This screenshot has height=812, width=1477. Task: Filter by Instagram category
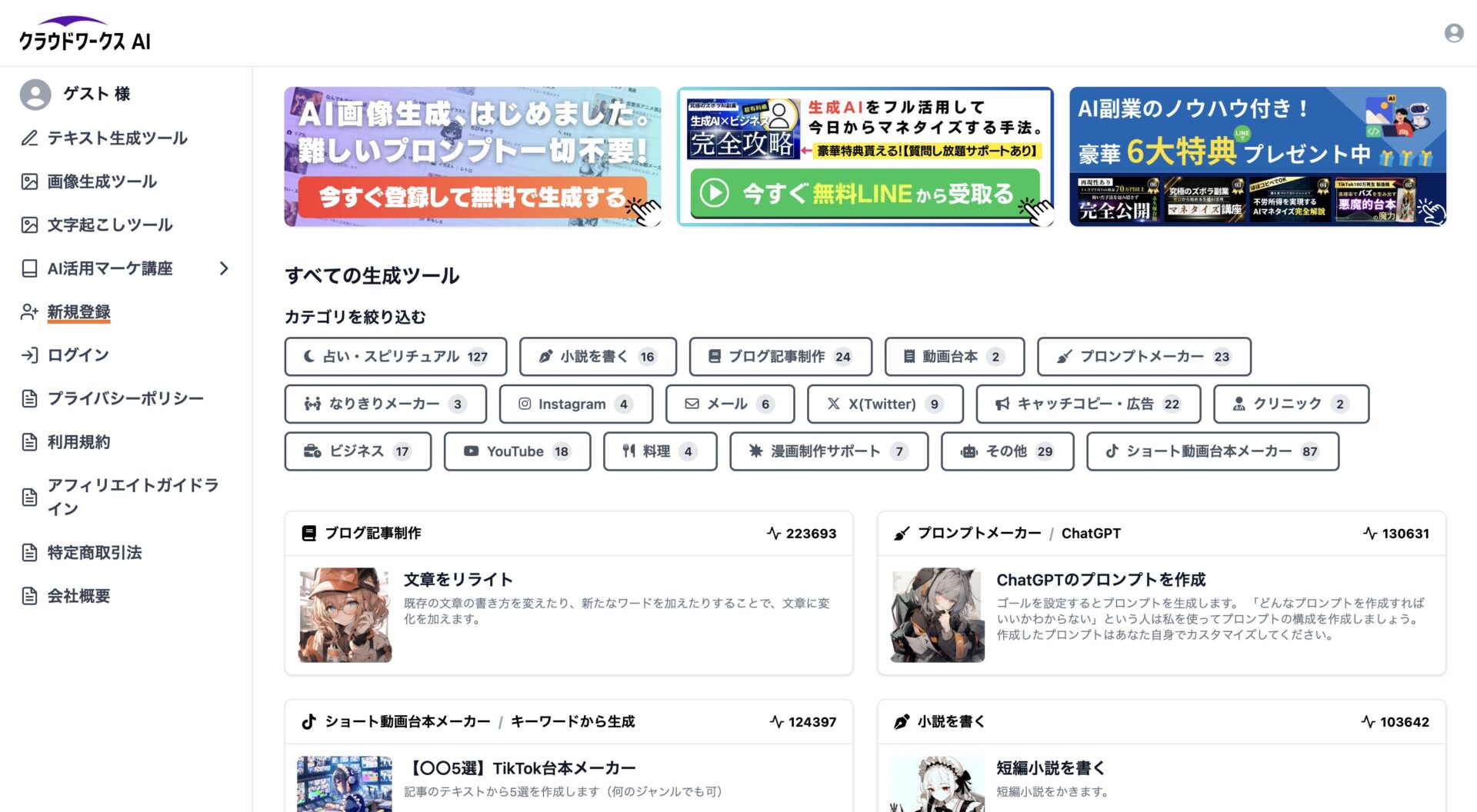pyautogui.click(x=576, y=404)
